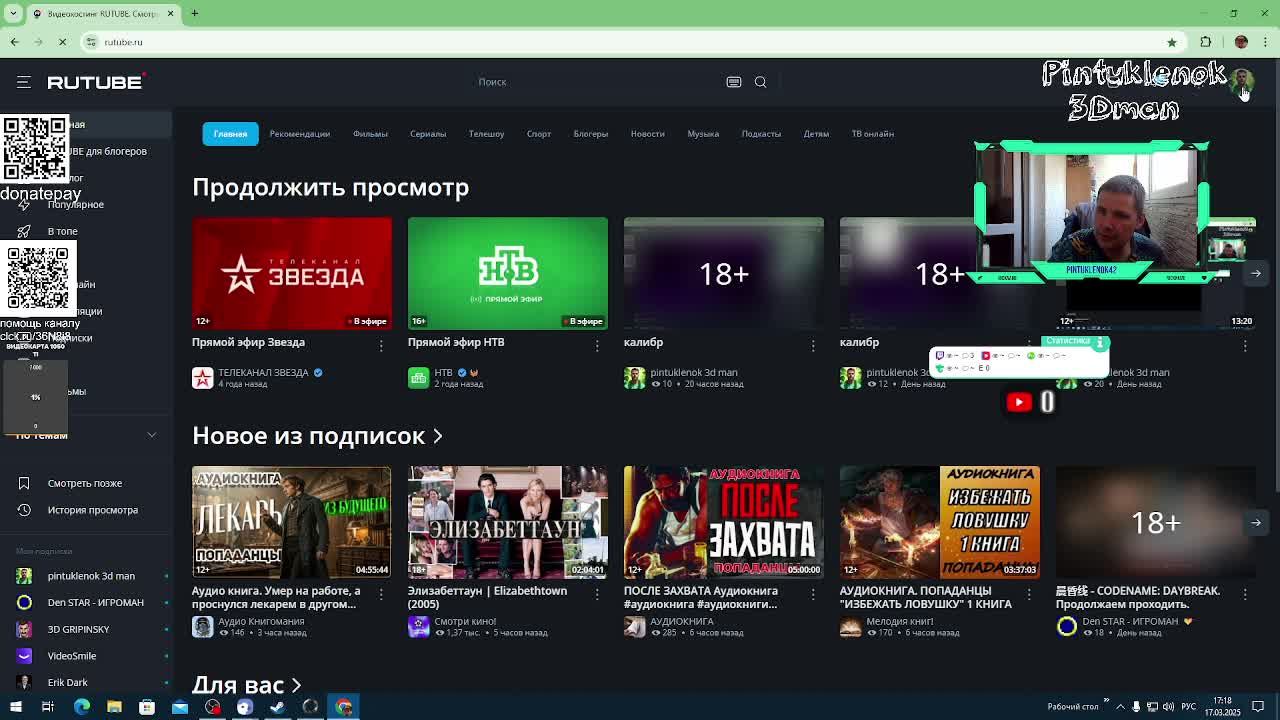
Task: Close the Rutube browser tab
Action: click(x=171, y=13)
